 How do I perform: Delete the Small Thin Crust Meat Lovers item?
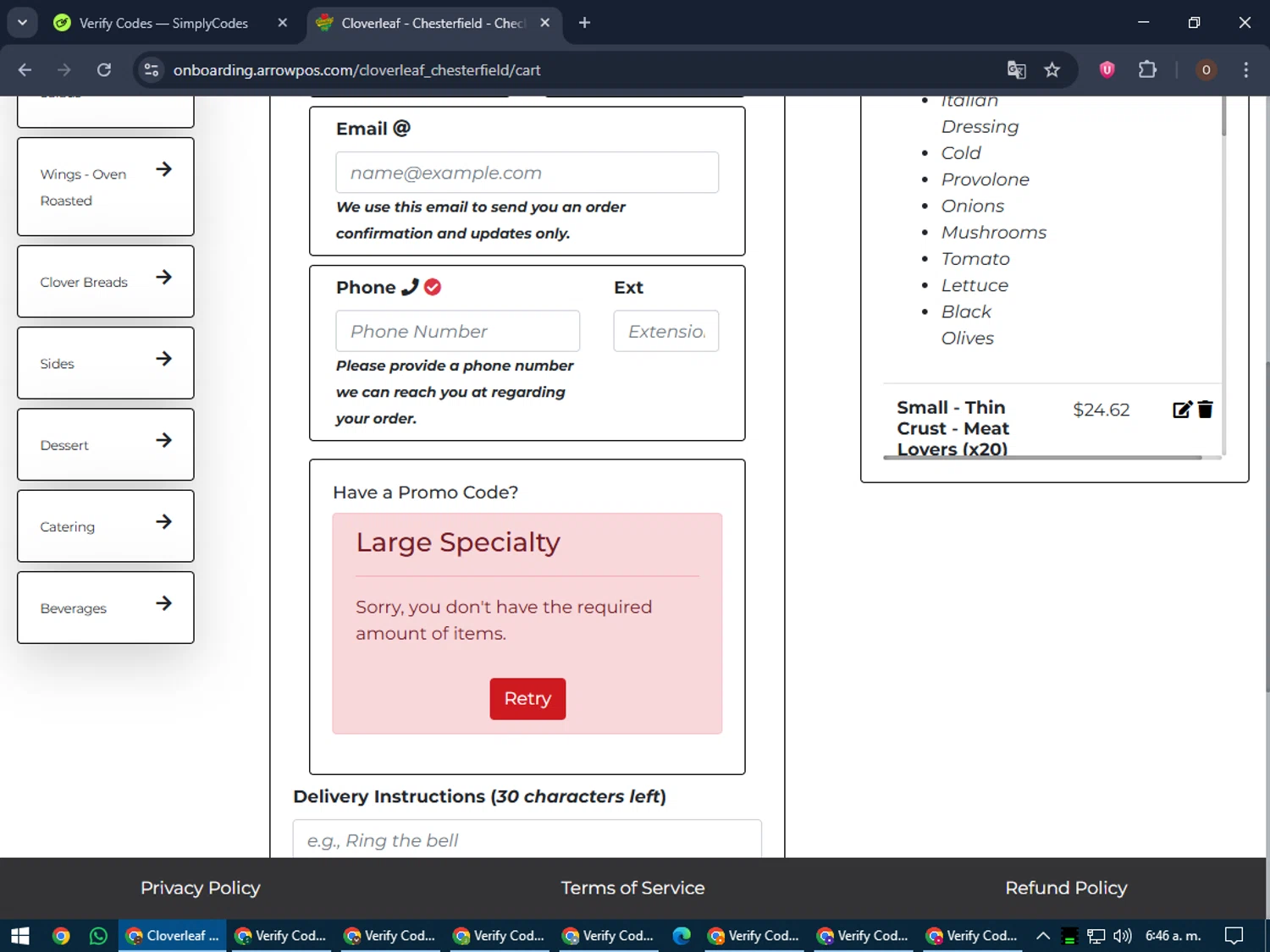[x=1206, y=410]
